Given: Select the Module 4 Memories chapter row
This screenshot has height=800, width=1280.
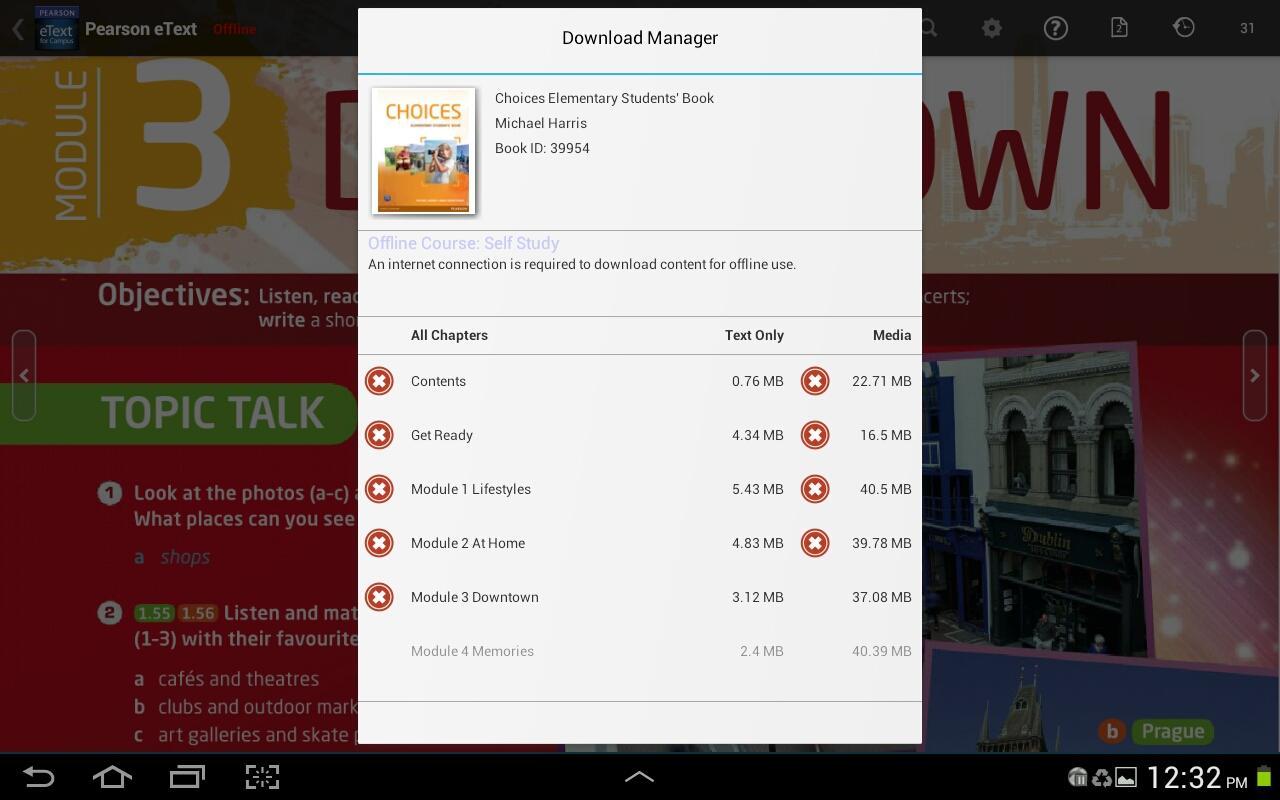Looking at the screenshot, I should click(472, 651).
